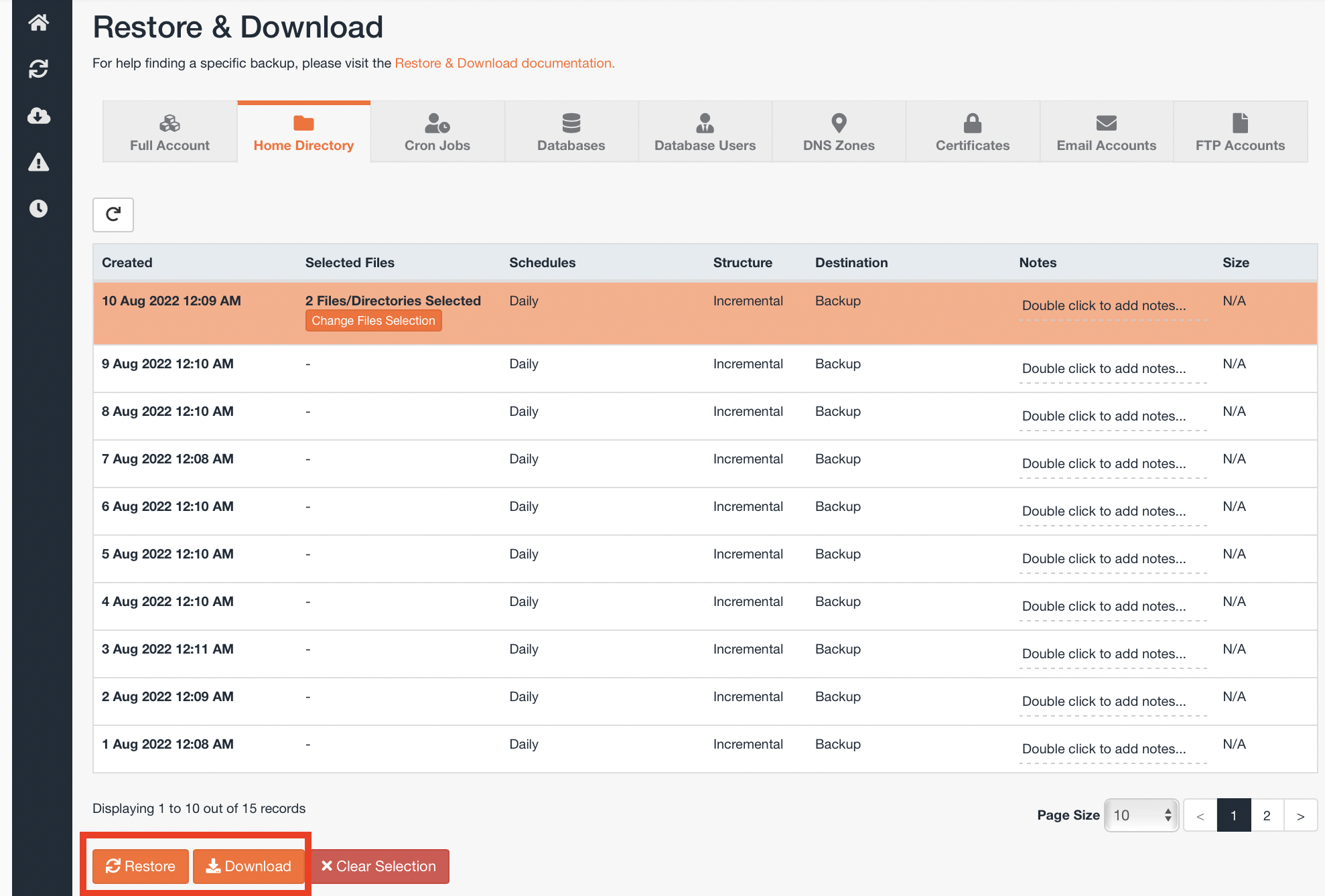Open the Email Accounts tab
This screenshot has height=896, width=1325.
pos(1106,133)
